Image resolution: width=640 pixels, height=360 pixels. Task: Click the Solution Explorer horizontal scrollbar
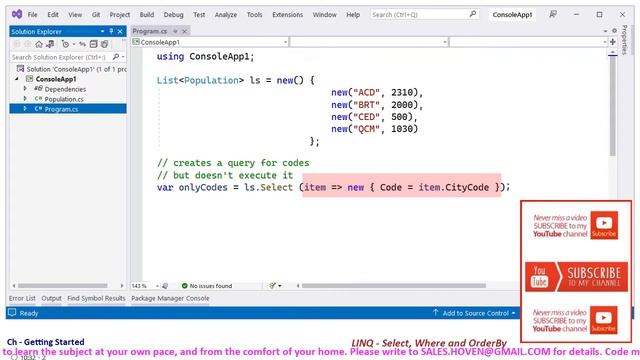click(x=63, y=286)
